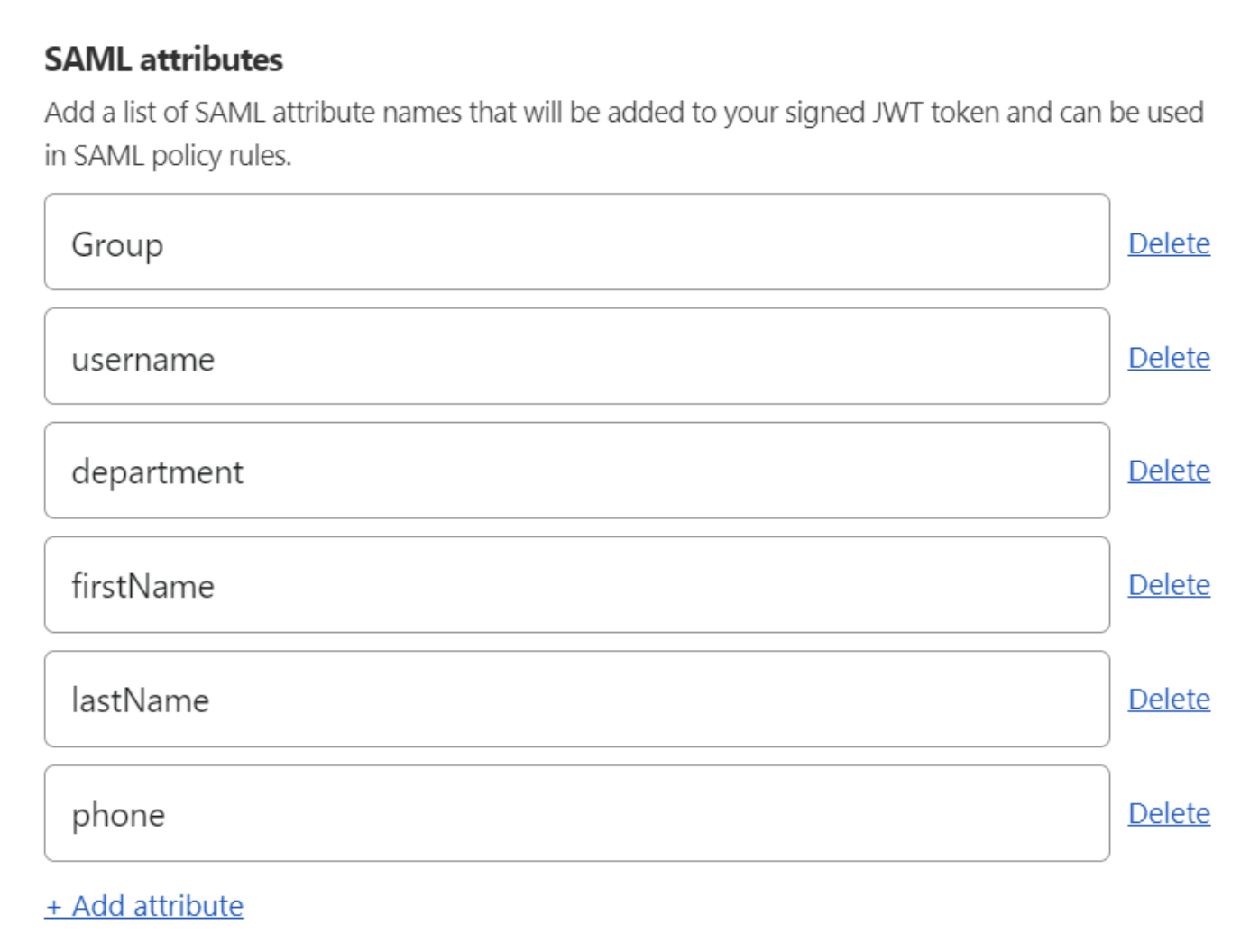Click into the phone attribute input
The height and width of the screenshot is (952, 1259).
(x=577, y=812)
